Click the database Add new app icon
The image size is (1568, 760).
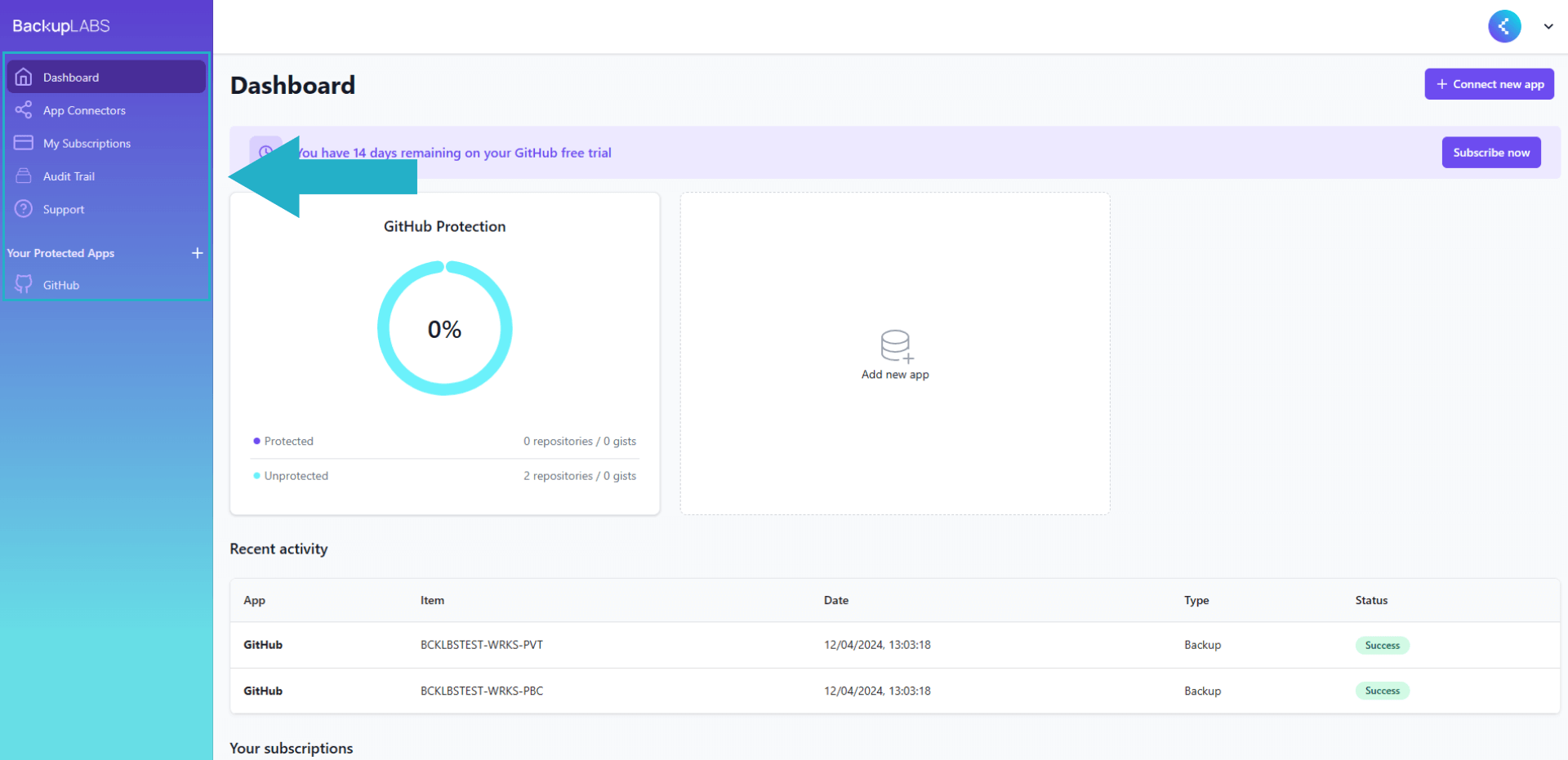[896, 345]
